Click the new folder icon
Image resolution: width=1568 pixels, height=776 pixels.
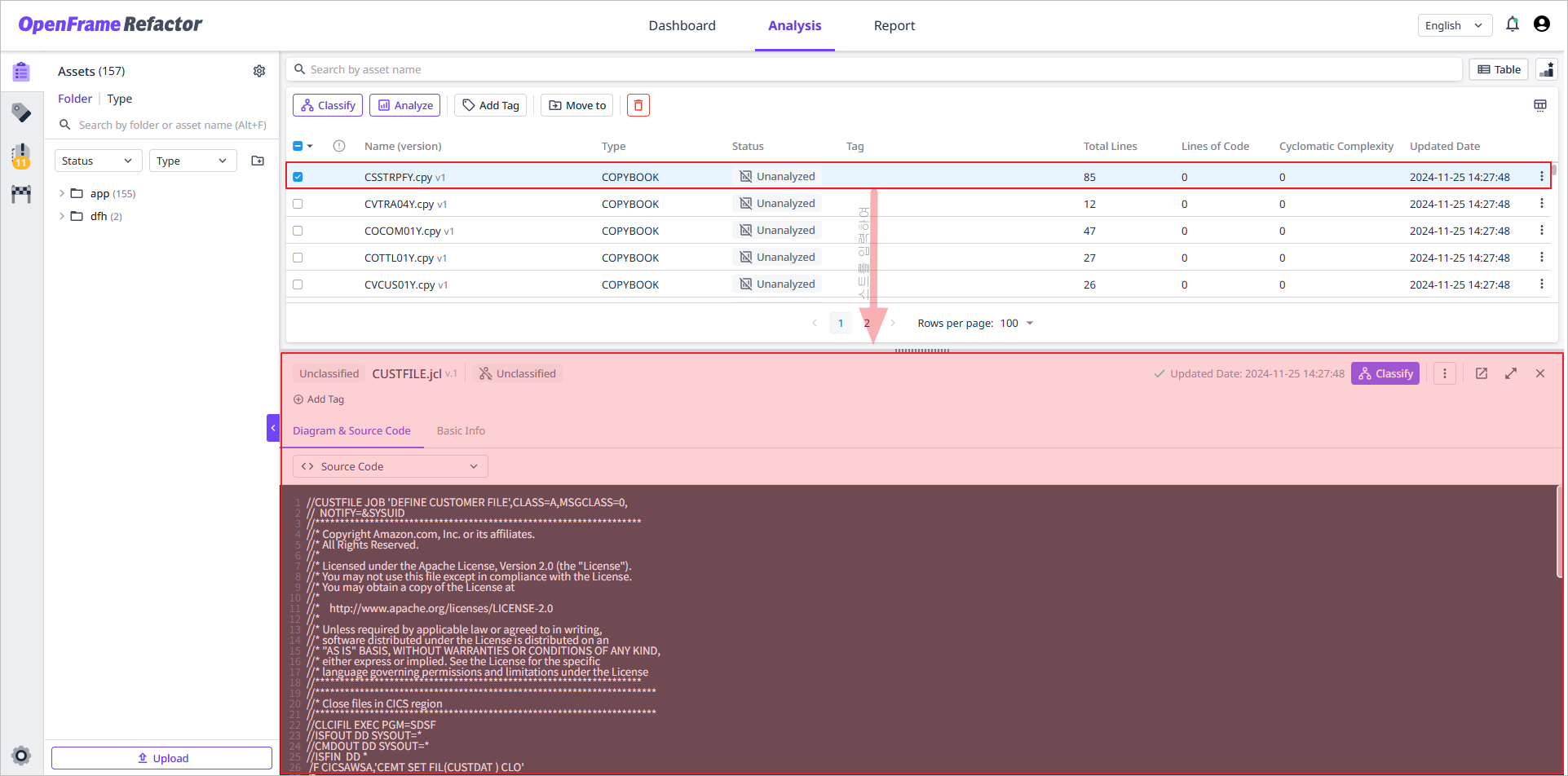pos(258,161)
